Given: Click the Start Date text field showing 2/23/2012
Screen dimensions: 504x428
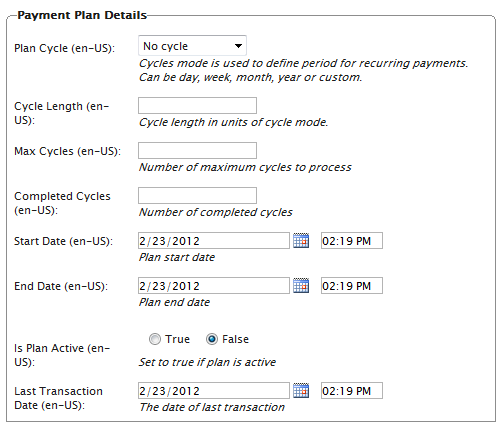Looking at the screenshot, I should [x=214, y=241].
